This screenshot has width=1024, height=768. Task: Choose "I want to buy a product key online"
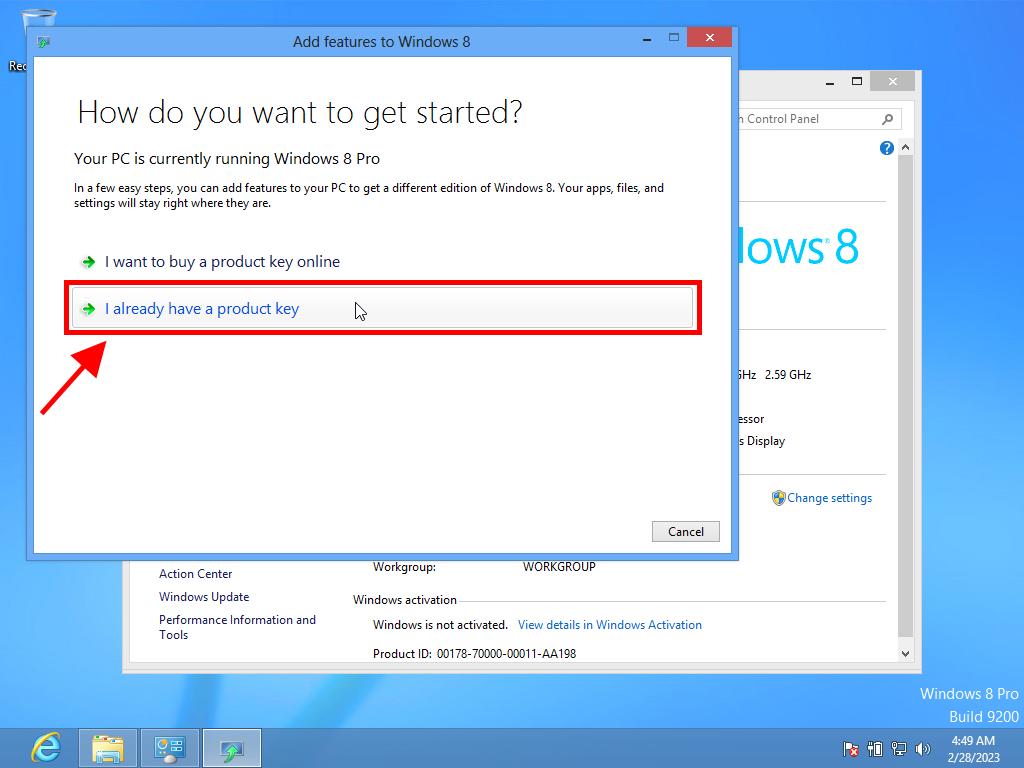[222, 262]
